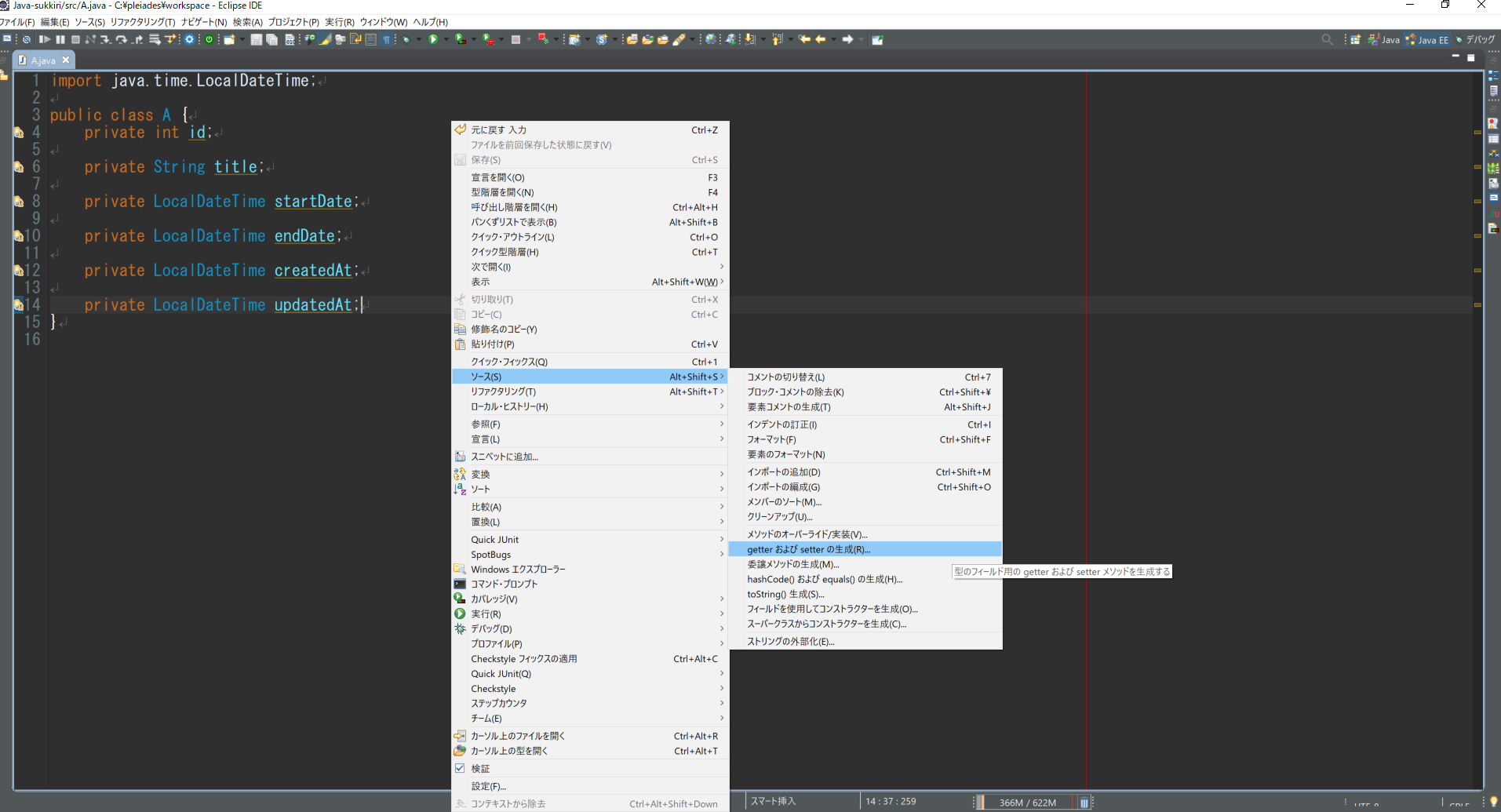Click the Open Perspective icon
The image size is (1501, 812).
(x=1355, y=39)
